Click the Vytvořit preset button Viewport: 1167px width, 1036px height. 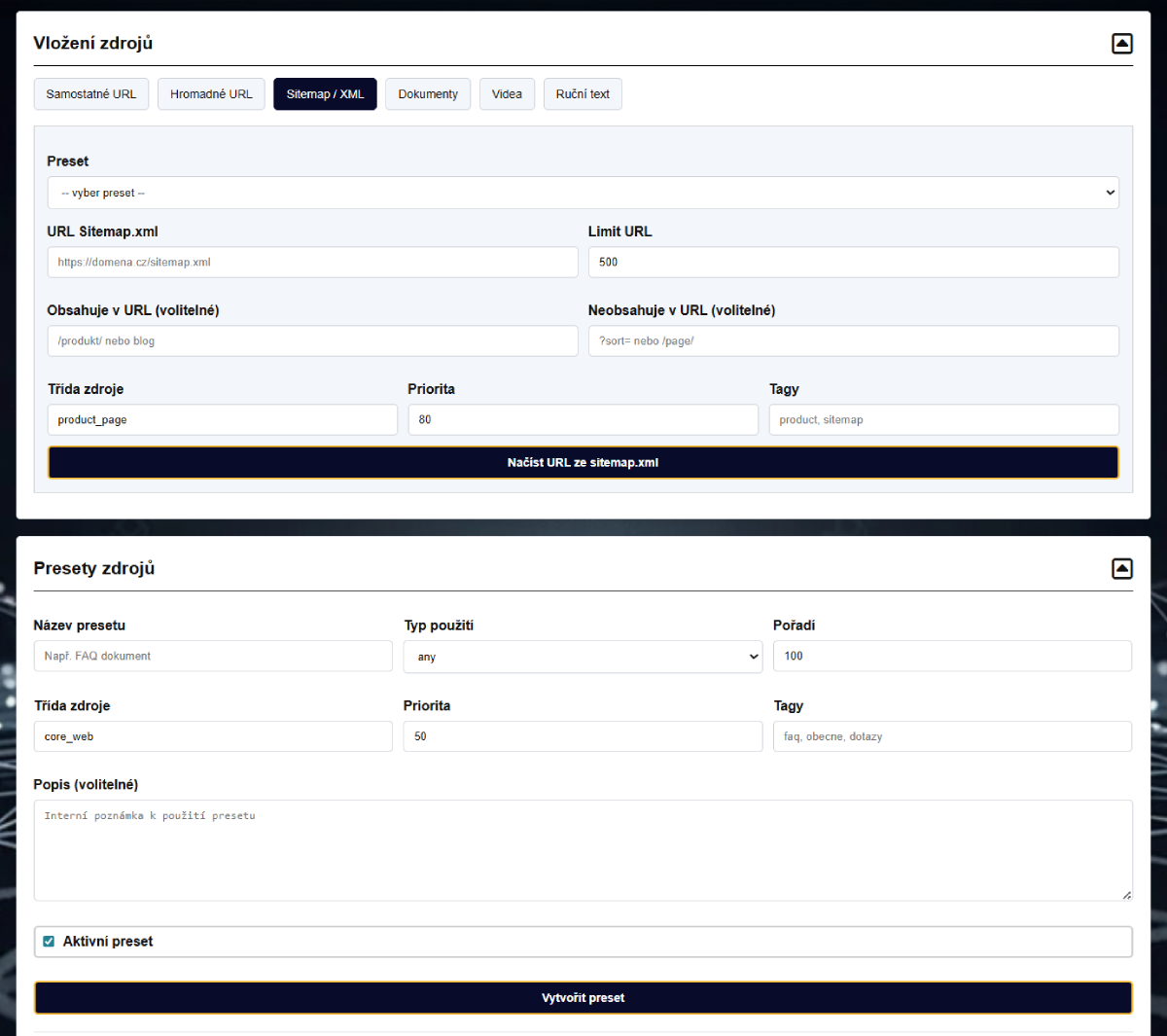pyautogui.click(x=583, y=997)
